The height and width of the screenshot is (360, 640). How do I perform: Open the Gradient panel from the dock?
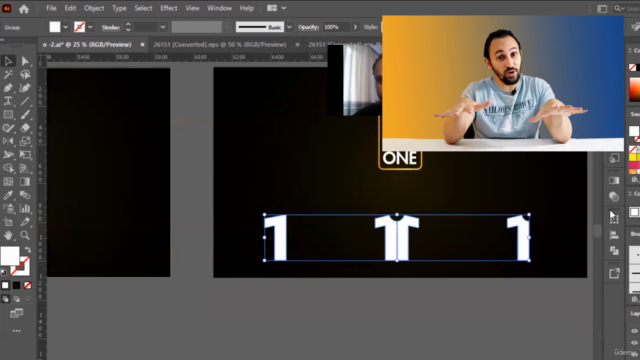[x=614, y=180]
